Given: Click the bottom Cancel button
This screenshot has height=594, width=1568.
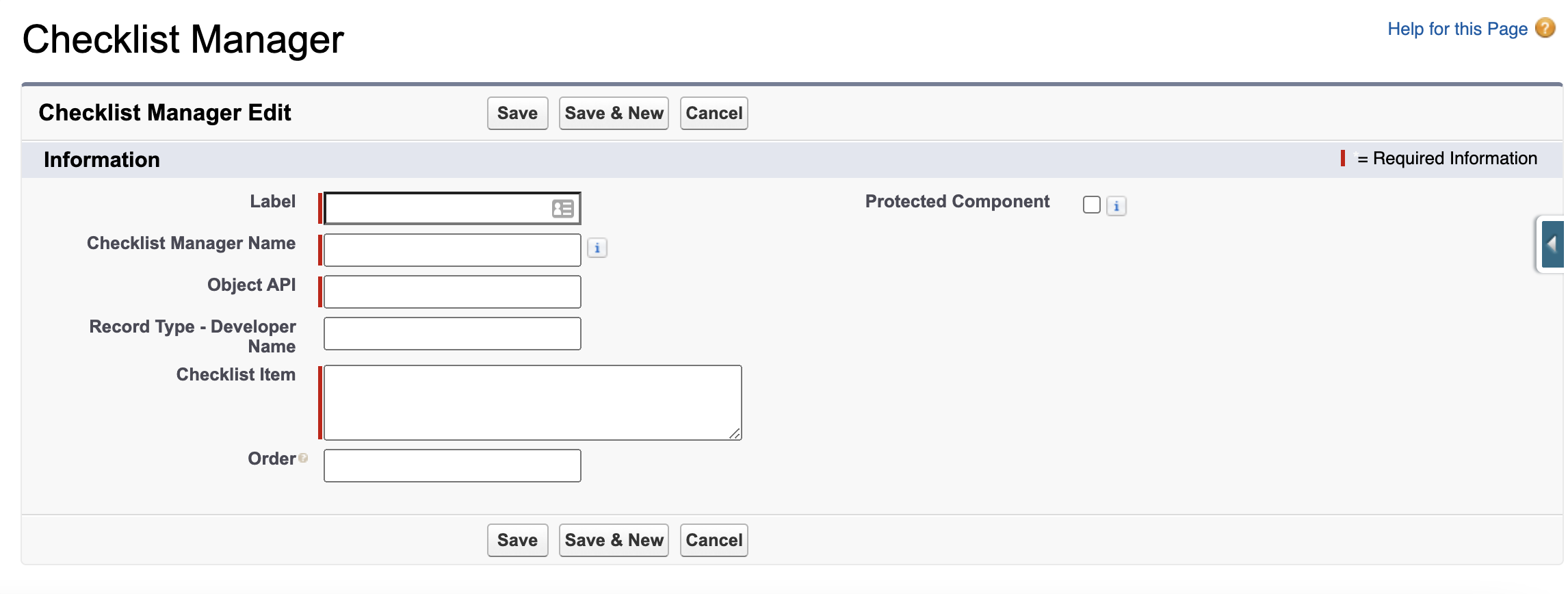Looking at the screenshot, I should point(714,540).
